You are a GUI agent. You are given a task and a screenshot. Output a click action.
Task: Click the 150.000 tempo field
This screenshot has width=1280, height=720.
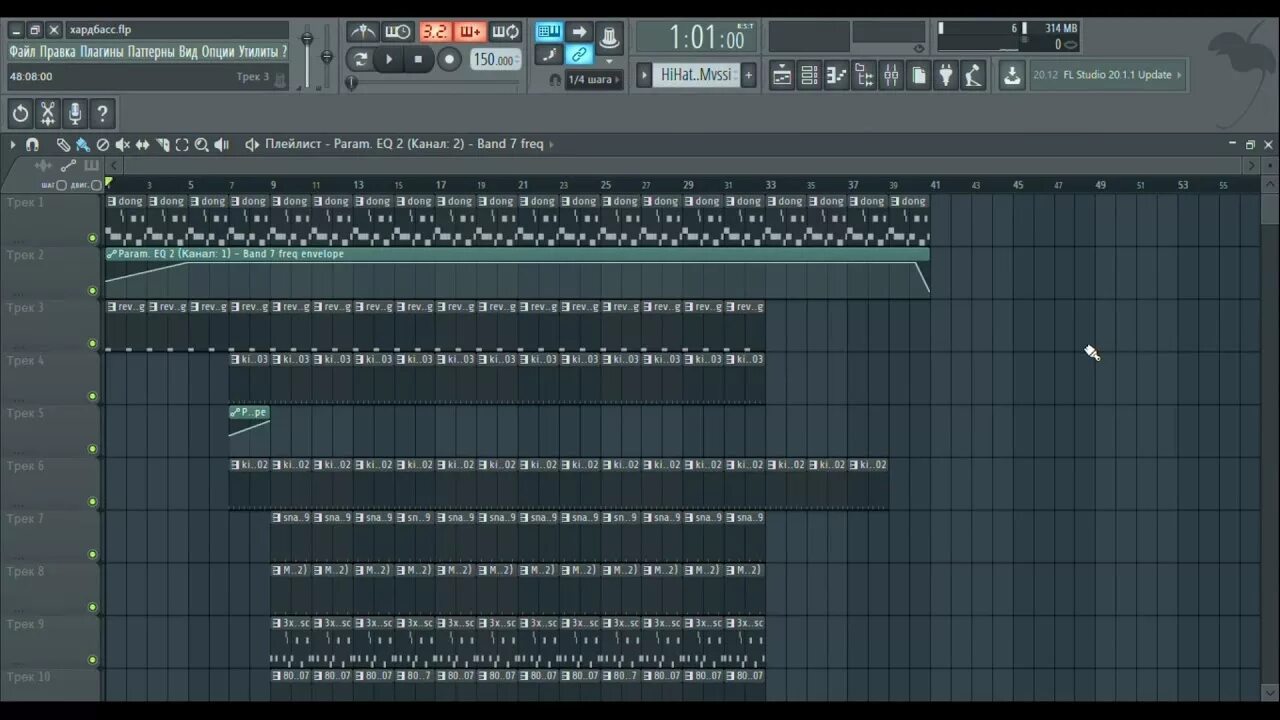pyautogui.click(x=495, y=60)
